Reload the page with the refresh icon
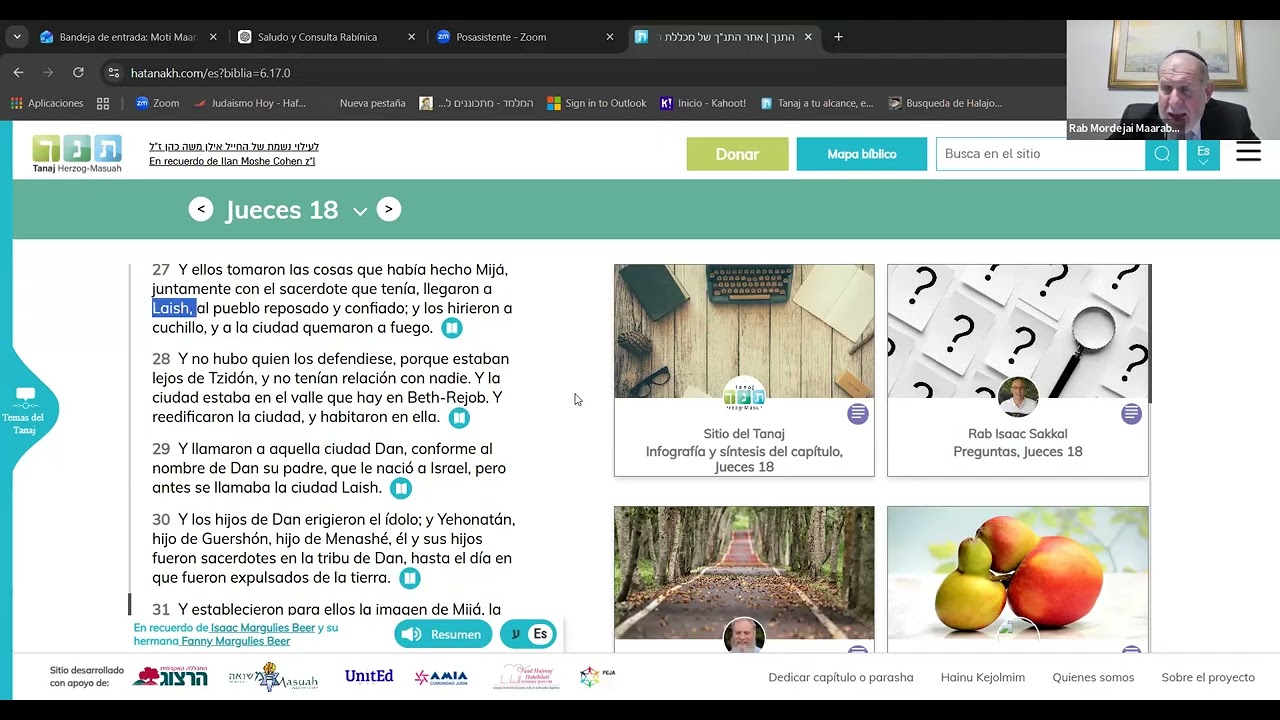Viewport: 1280px width, 720px height. 78,73
